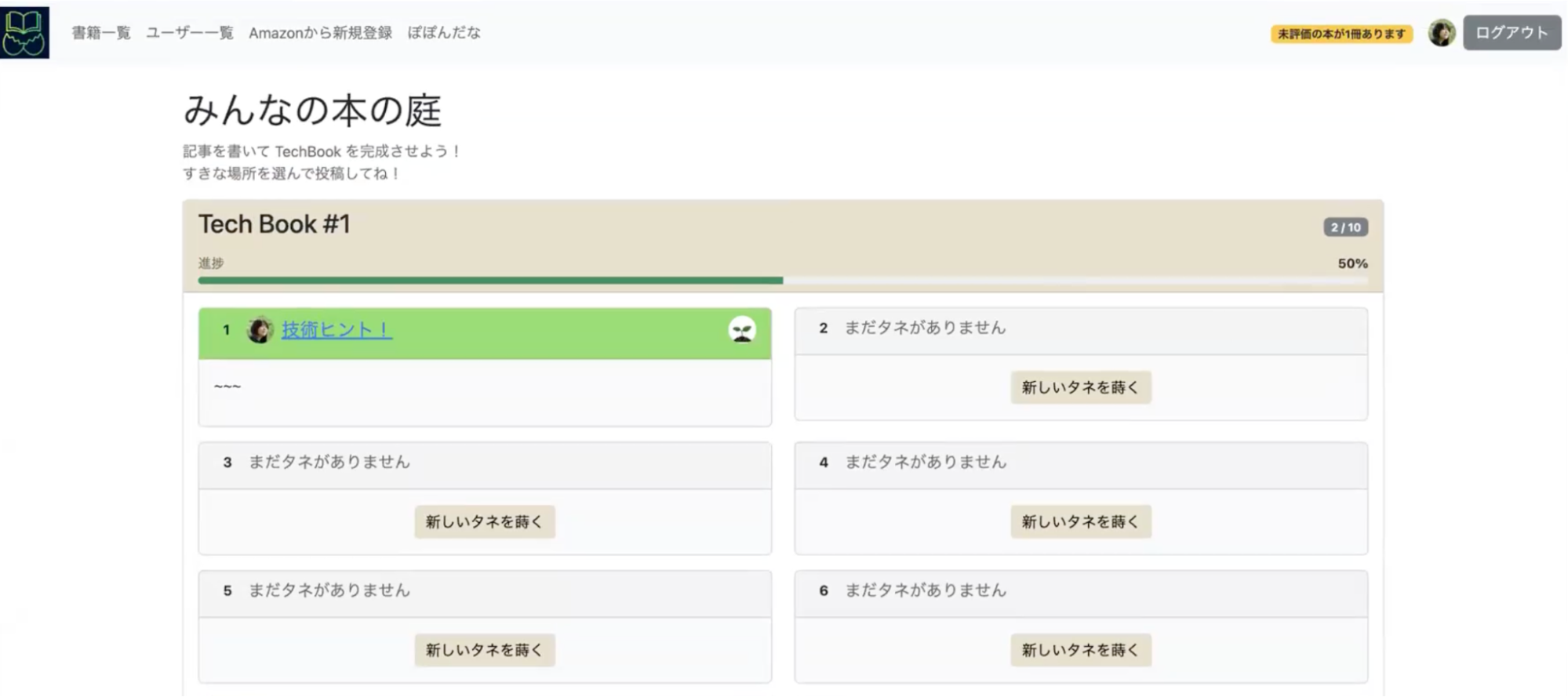Open the 技術ヒント！ article link

337,330
